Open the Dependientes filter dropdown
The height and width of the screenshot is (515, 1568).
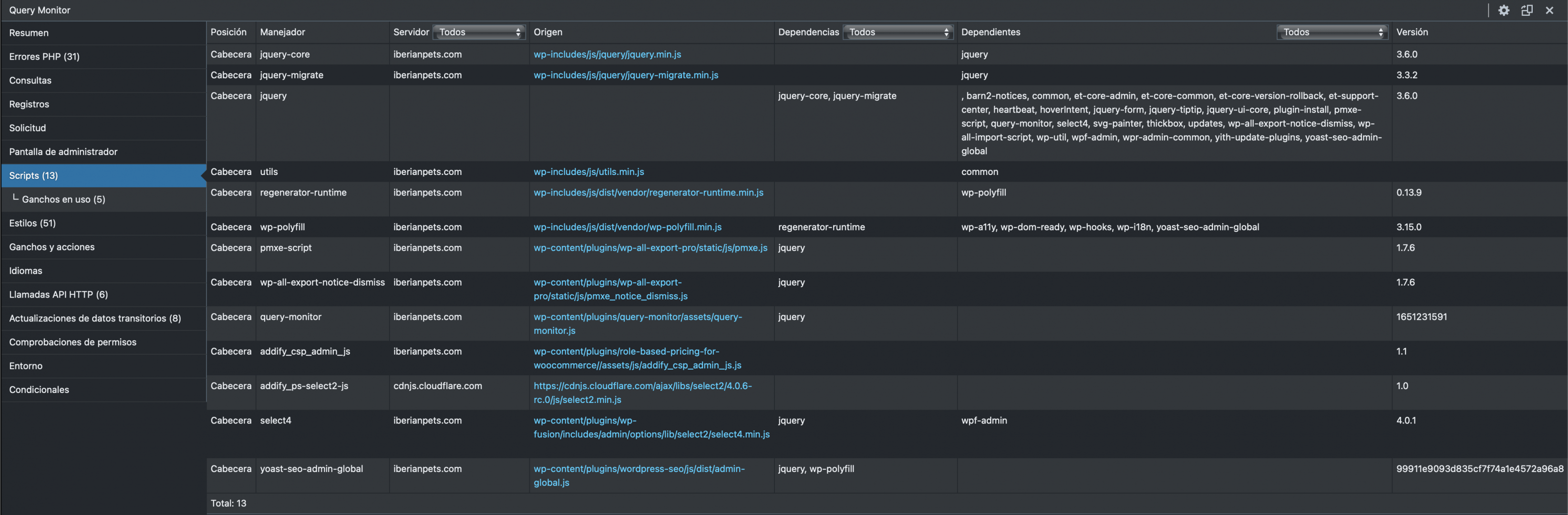(1332, 32)
